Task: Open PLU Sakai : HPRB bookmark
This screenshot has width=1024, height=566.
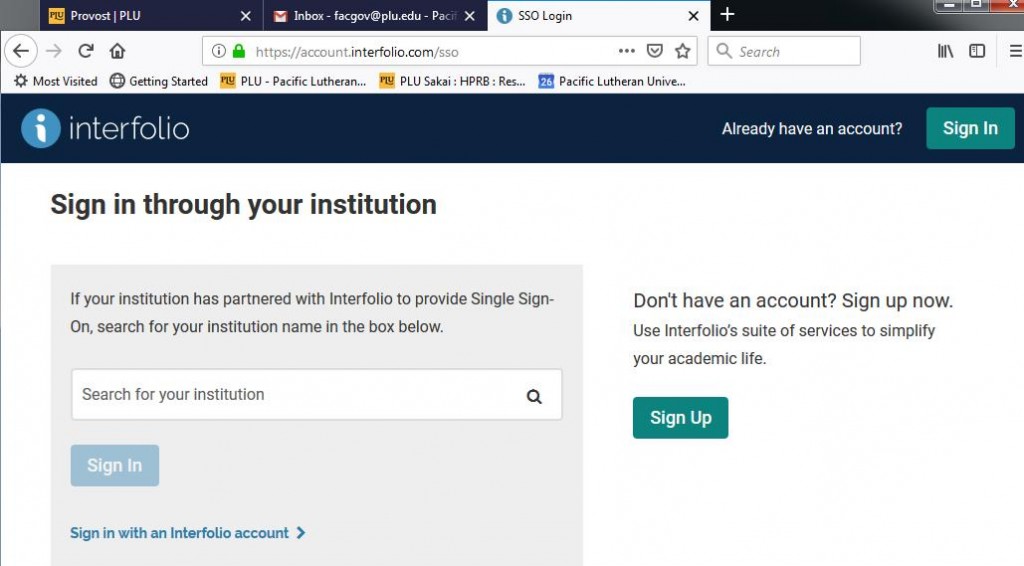Action: (x=453, y=81)
